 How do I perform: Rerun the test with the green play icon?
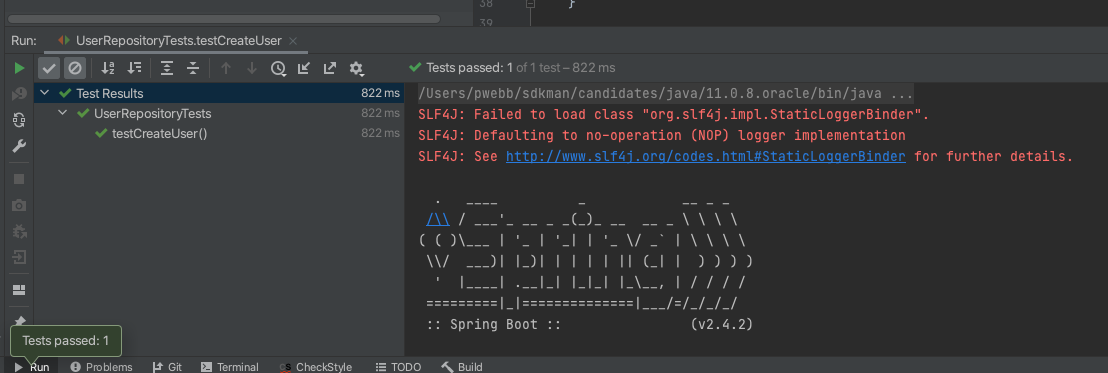[x=19, y=68]
